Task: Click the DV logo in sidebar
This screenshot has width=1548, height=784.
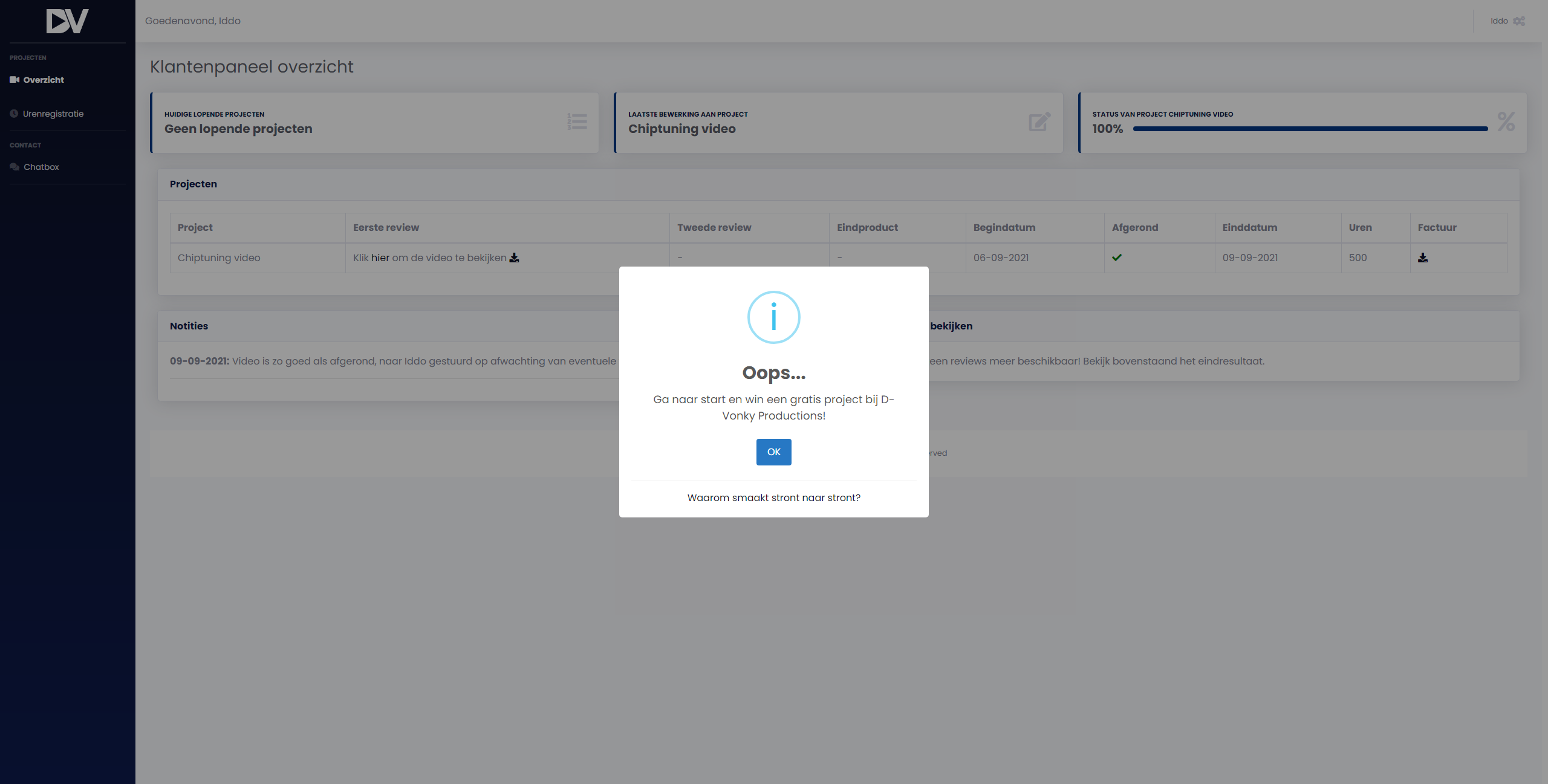Action: [67, 21]
